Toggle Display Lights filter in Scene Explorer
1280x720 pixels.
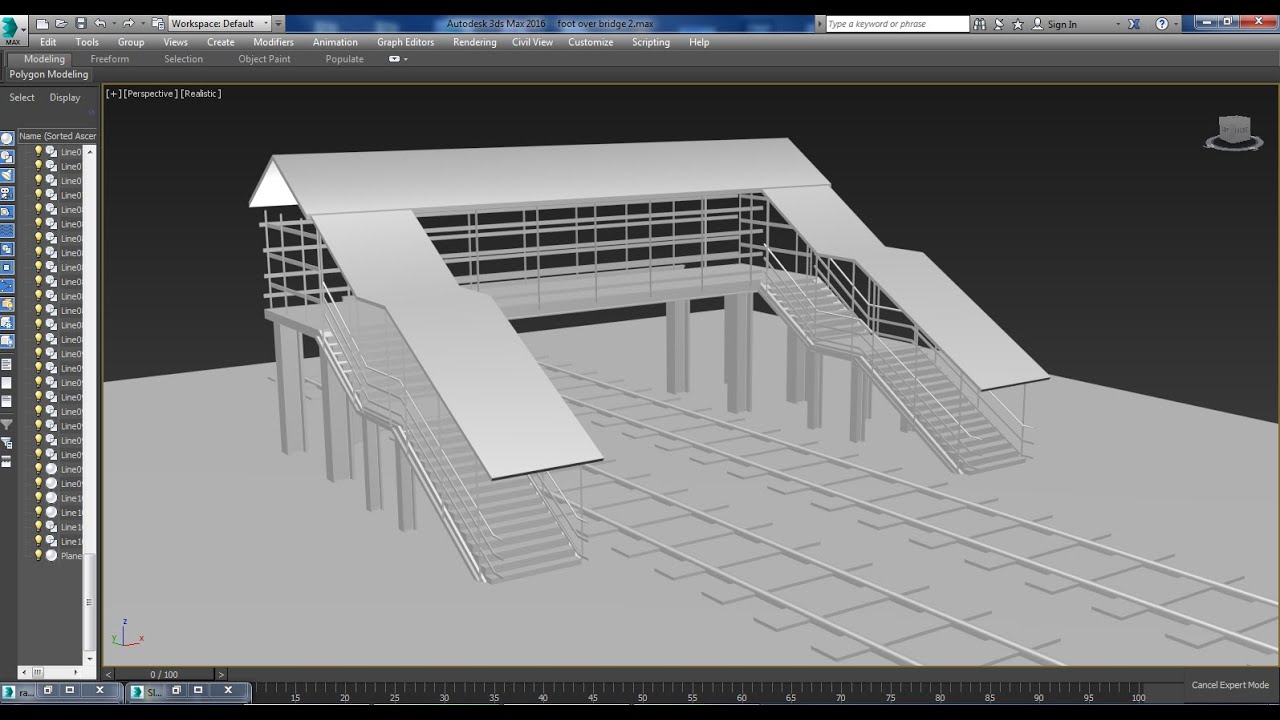click(7, 175)
